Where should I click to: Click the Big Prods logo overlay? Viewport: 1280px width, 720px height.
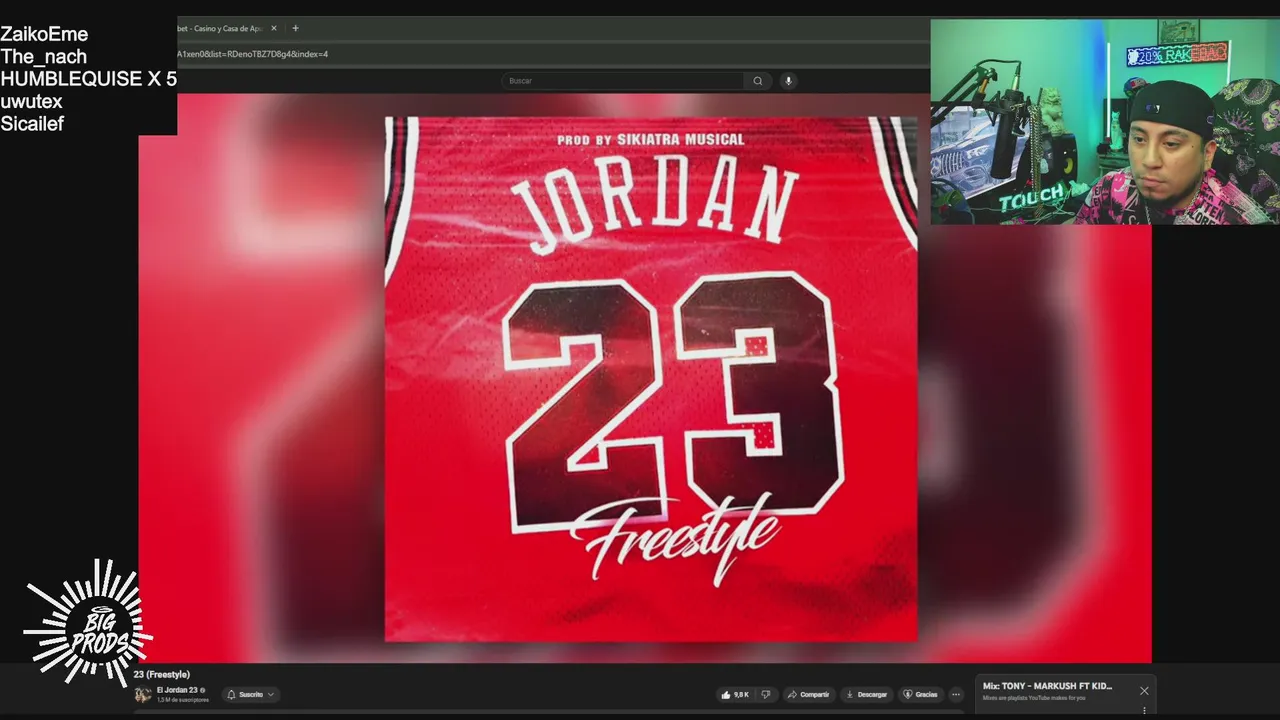pos(88,623)
